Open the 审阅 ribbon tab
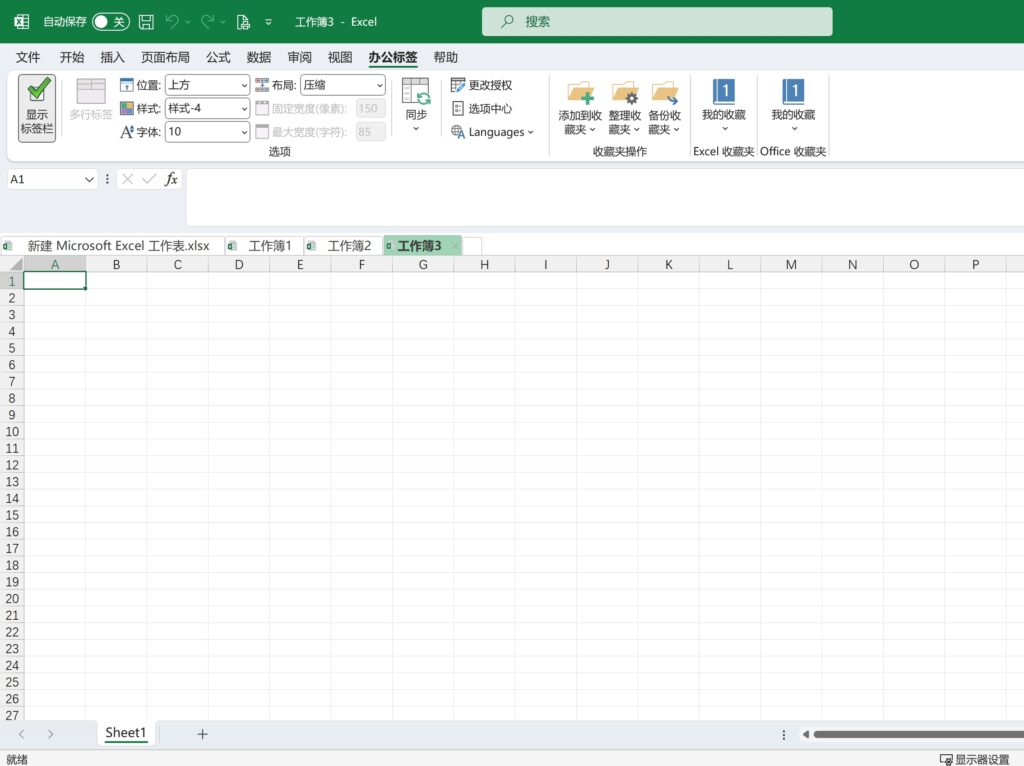This screenshot has width=1024, height=766. coord(299,57)
